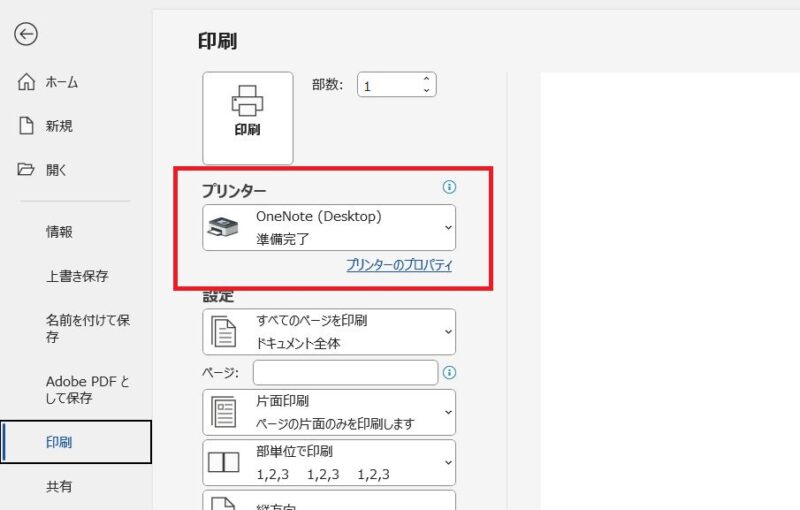Expand the collated printing 1,2,3 dropdown
Viewport: 800px width, 510px height.
point(329,462)
